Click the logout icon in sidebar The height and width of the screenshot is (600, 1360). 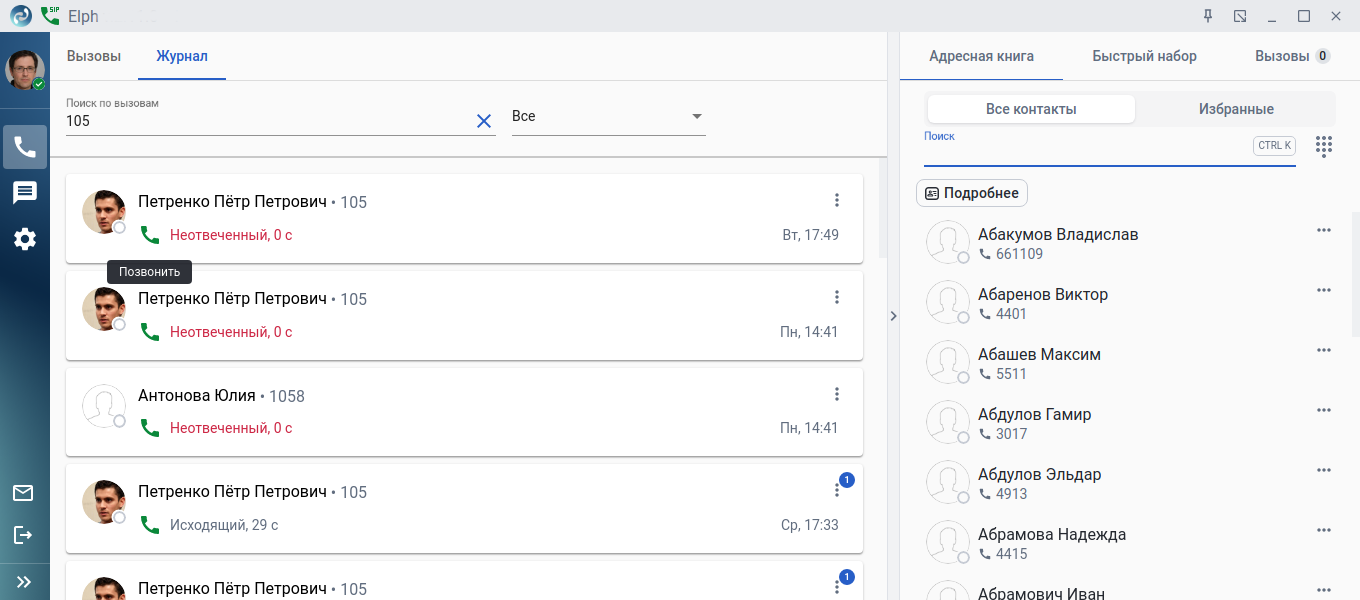pos(23,535)
